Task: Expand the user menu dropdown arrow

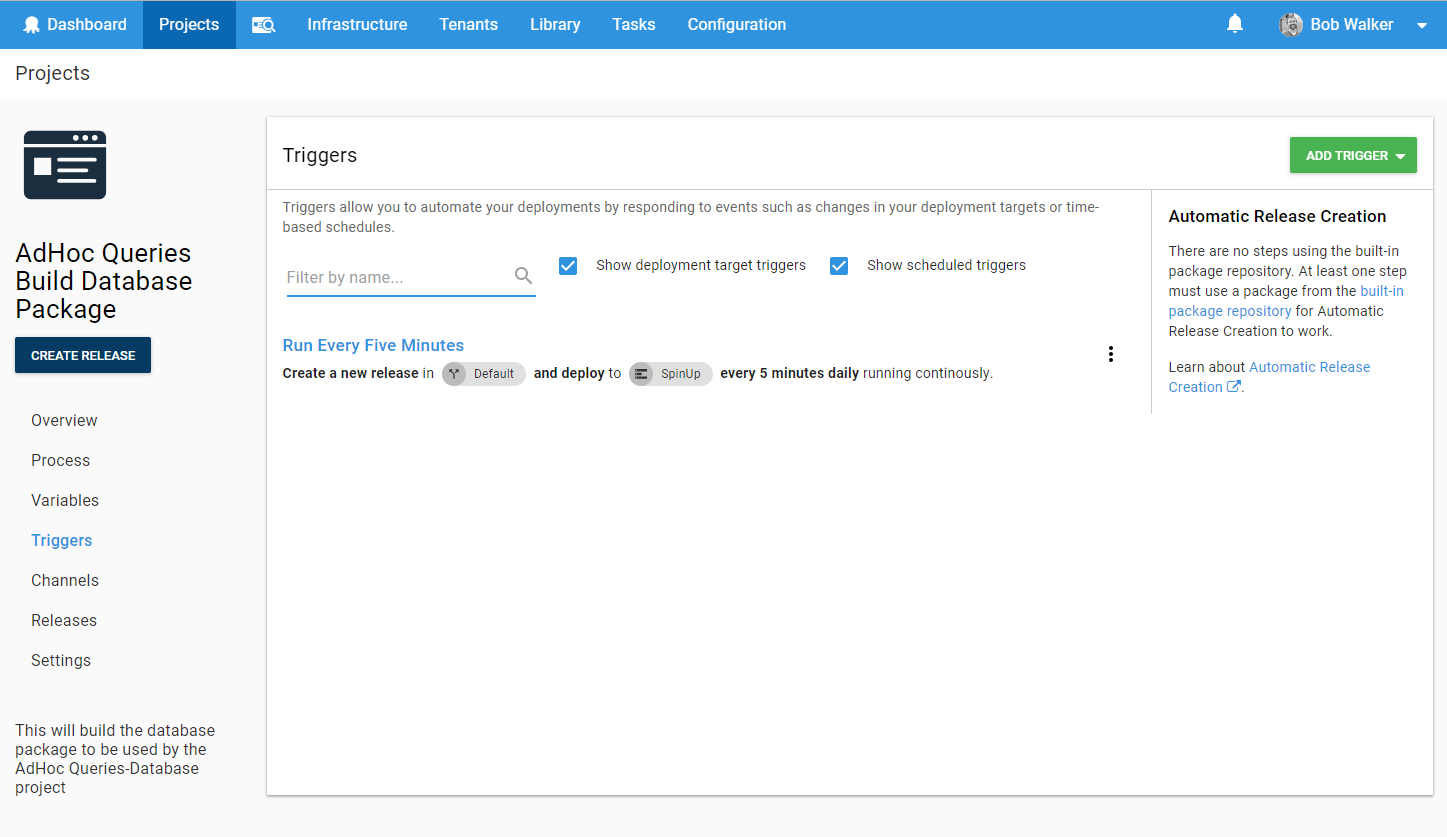Action: [1422, 26]
